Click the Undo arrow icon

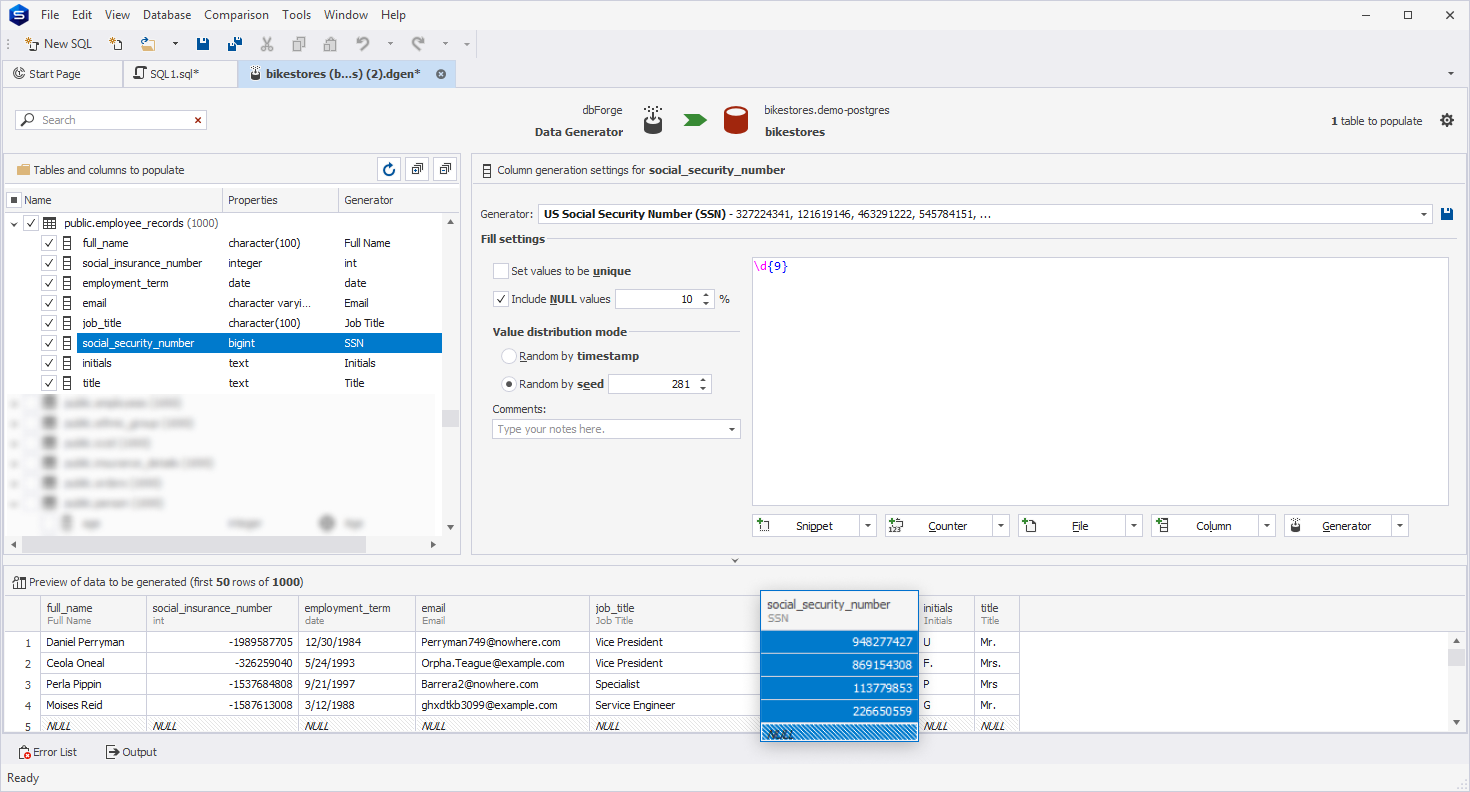click(x=363, y=44)
